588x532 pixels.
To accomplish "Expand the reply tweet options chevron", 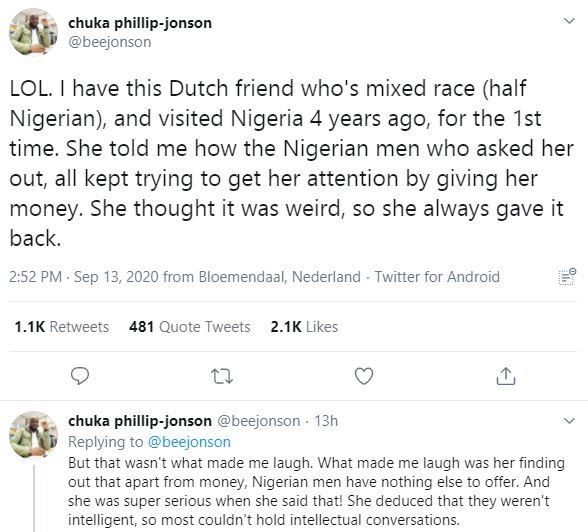I will pyautogui.click(x=569, y=421).
